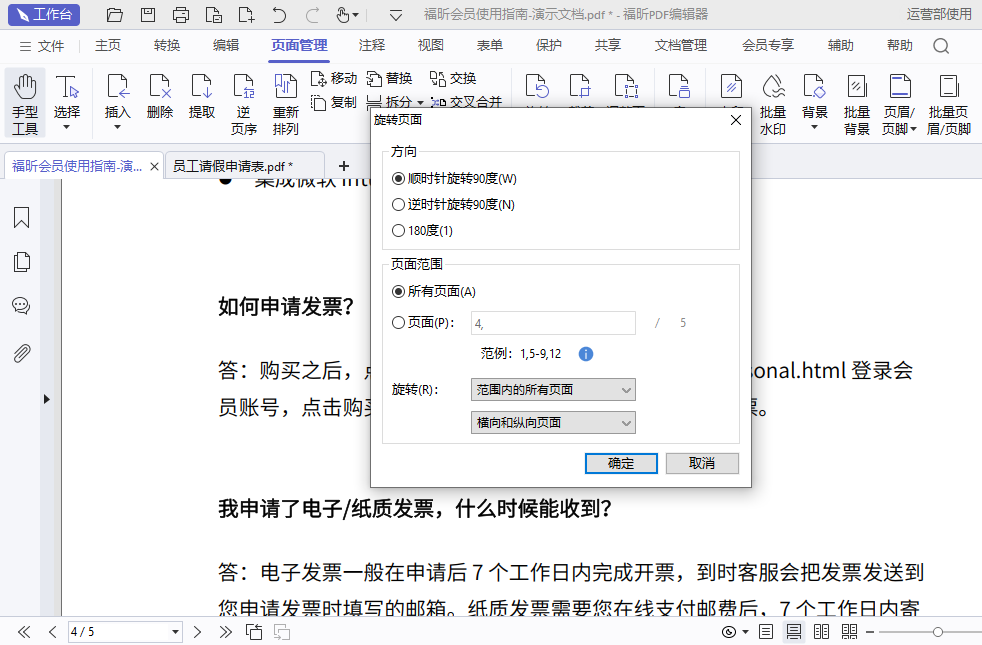
Task: Select the 180度 rotation option
Action: 399,230
